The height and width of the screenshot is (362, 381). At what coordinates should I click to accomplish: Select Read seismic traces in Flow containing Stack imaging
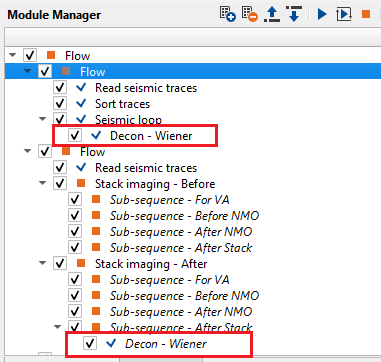click(x=146, y=168)
